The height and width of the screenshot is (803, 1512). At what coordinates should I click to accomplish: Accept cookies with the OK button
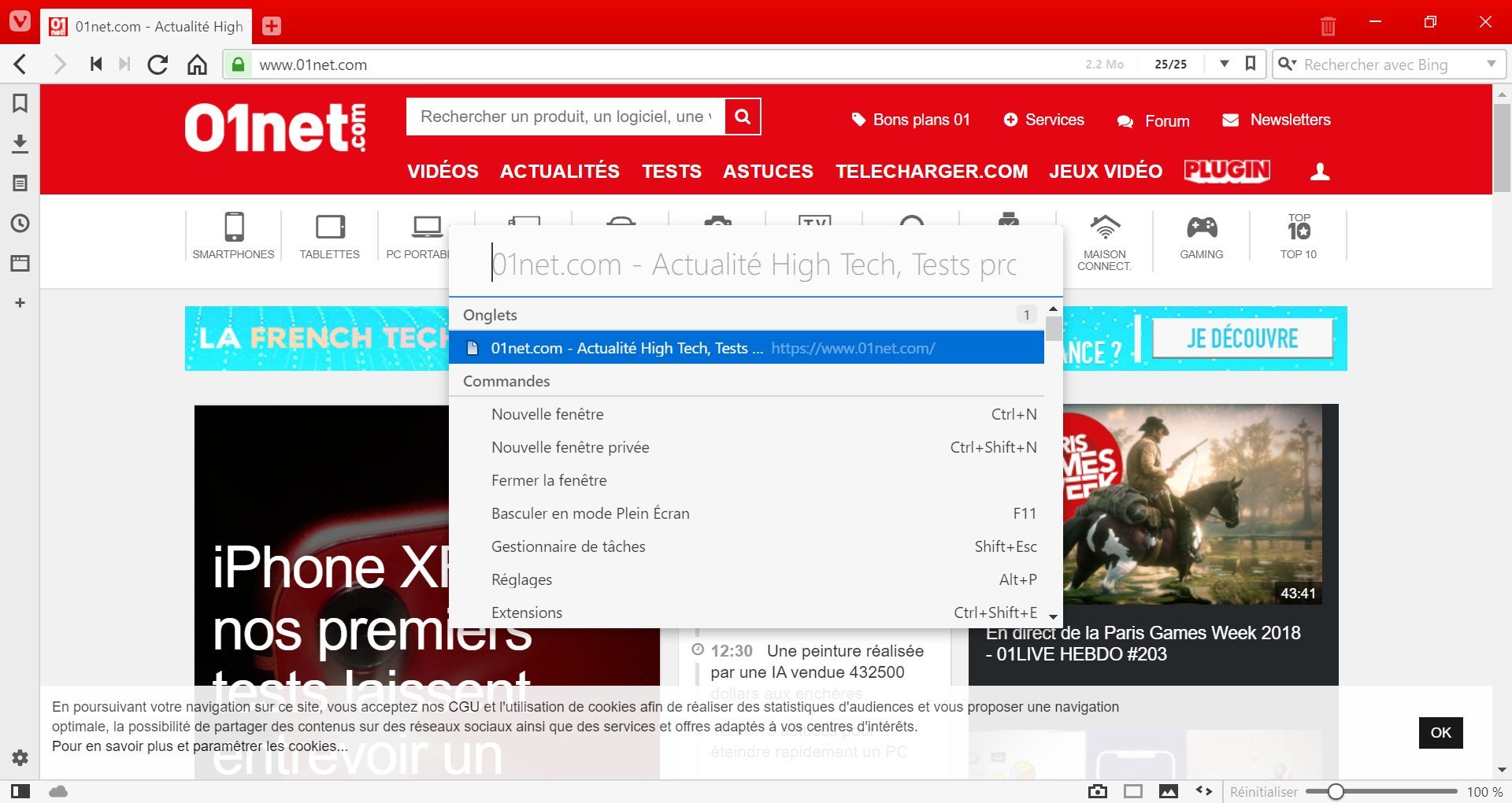coord(1440,732)
